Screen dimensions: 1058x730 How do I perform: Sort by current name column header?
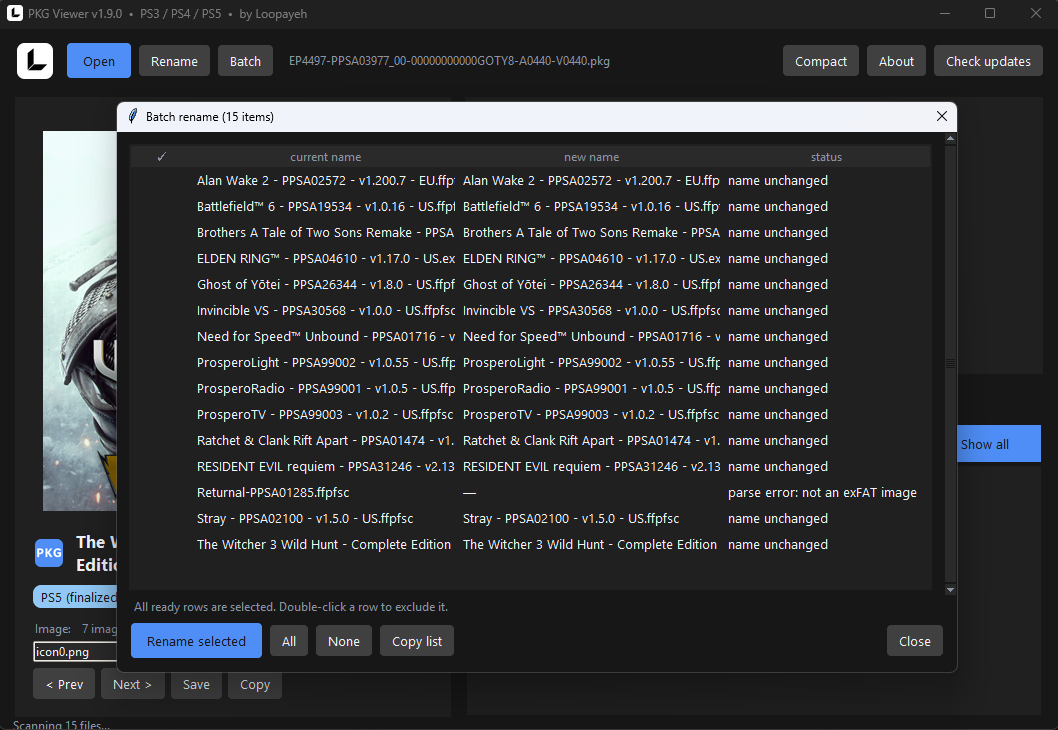pyautogui.click(x=325, y=157)
